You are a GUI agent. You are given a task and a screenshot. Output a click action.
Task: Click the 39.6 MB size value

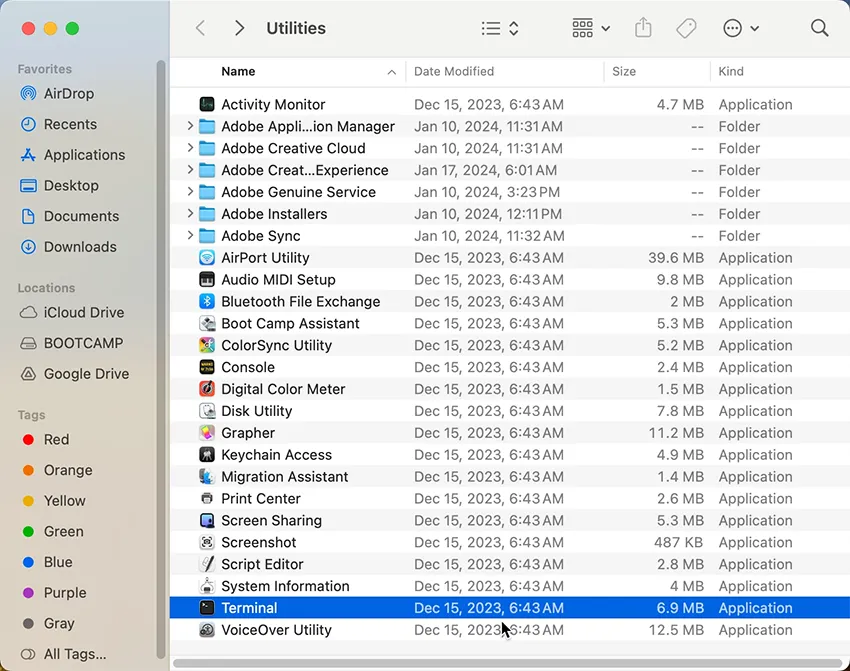(x=676, y=257)
